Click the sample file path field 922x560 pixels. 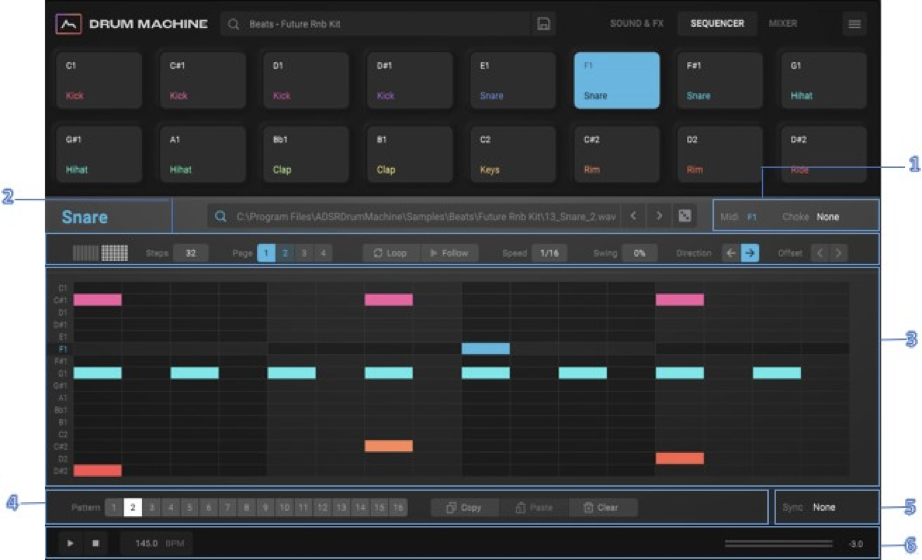point(414,216)
